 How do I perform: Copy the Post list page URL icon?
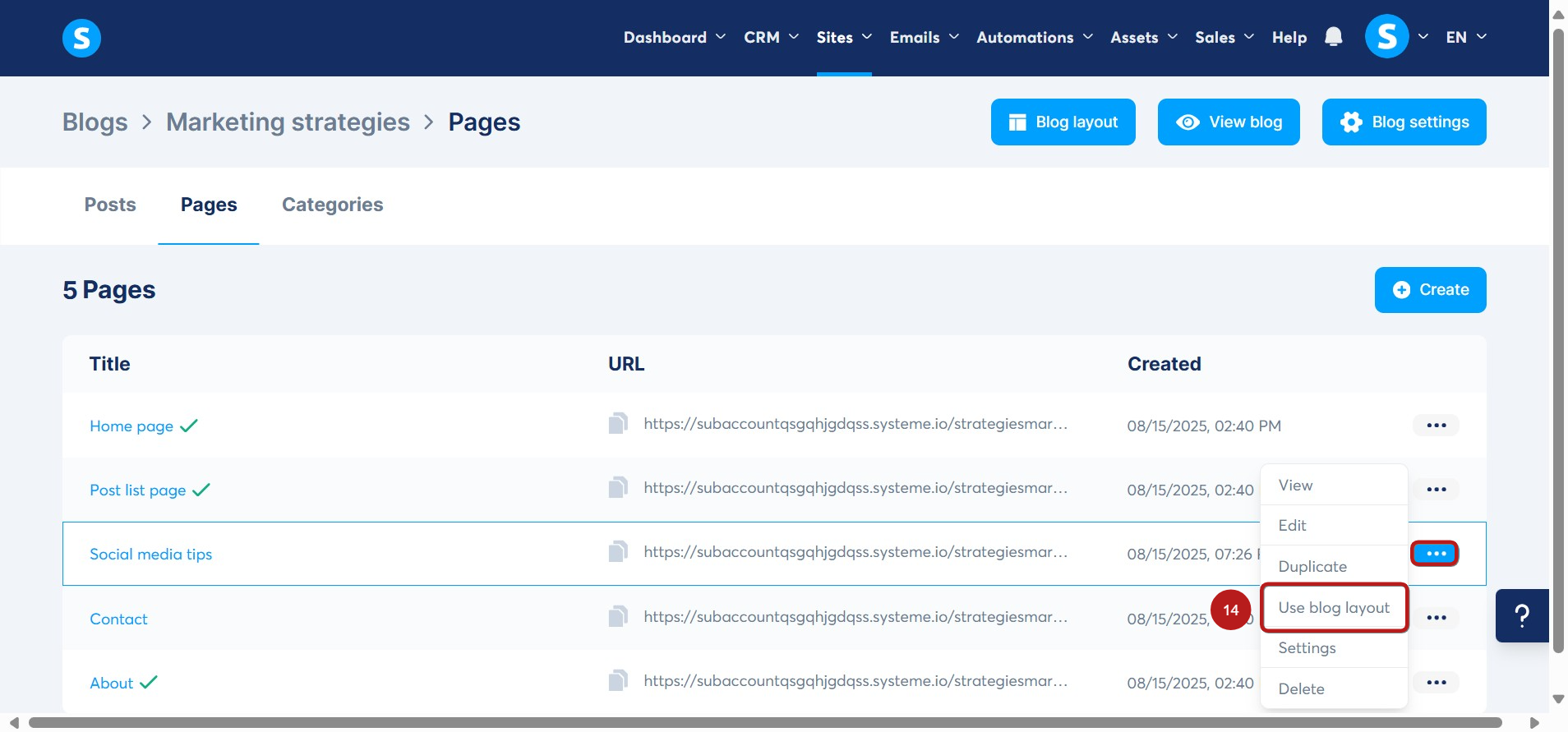click(618, 487)
